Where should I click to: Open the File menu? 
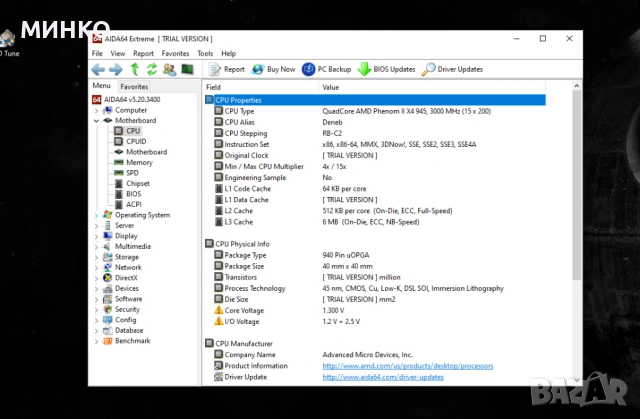(97, 53)
